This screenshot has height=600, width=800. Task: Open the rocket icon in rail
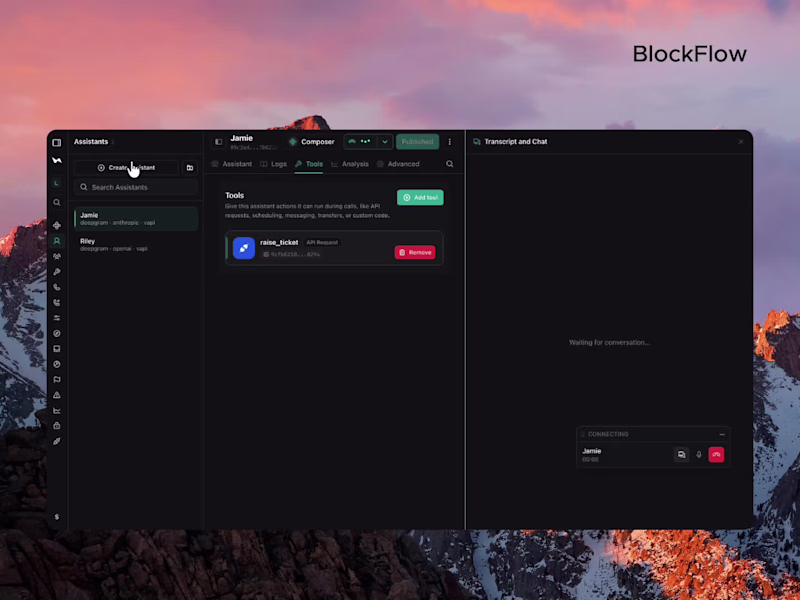[57, 441]
